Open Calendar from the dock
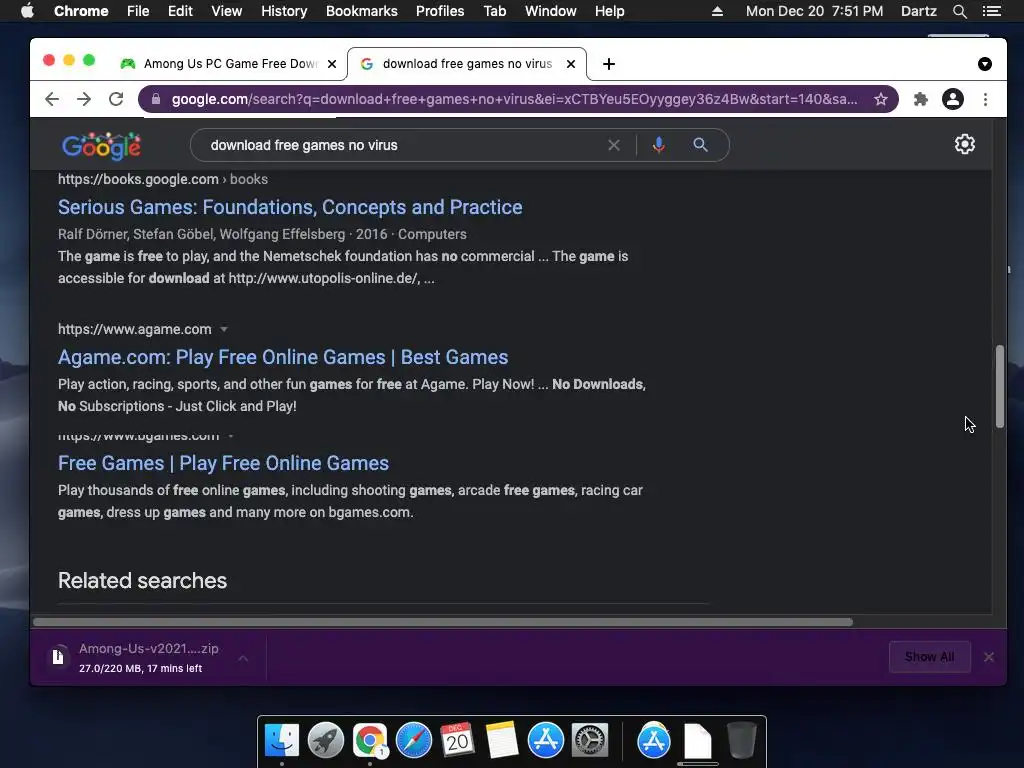1024x768 pixels. pos(457,741)
